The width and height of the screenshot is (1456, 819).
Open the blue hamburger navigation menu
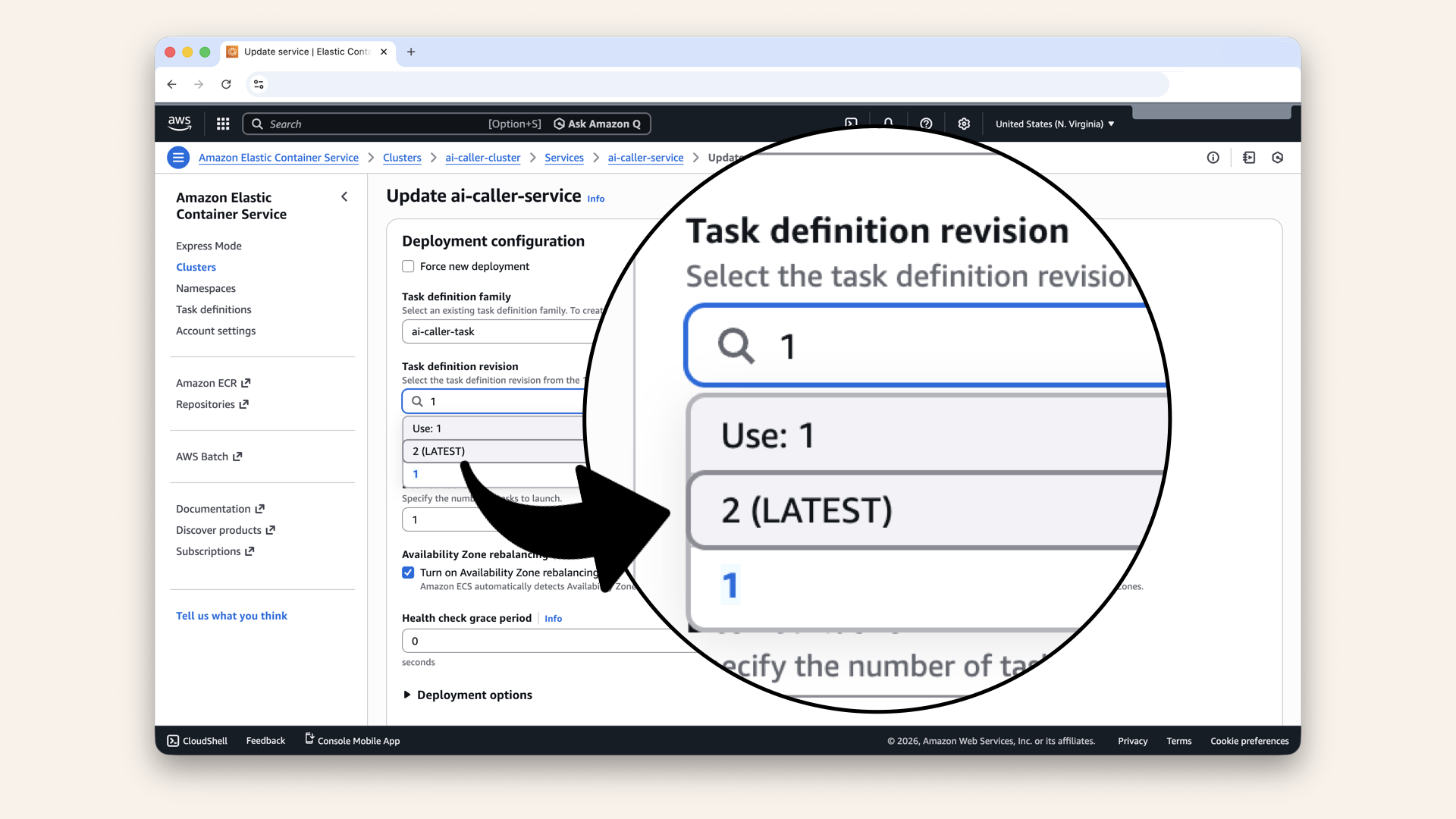click(x=178, y=157)
